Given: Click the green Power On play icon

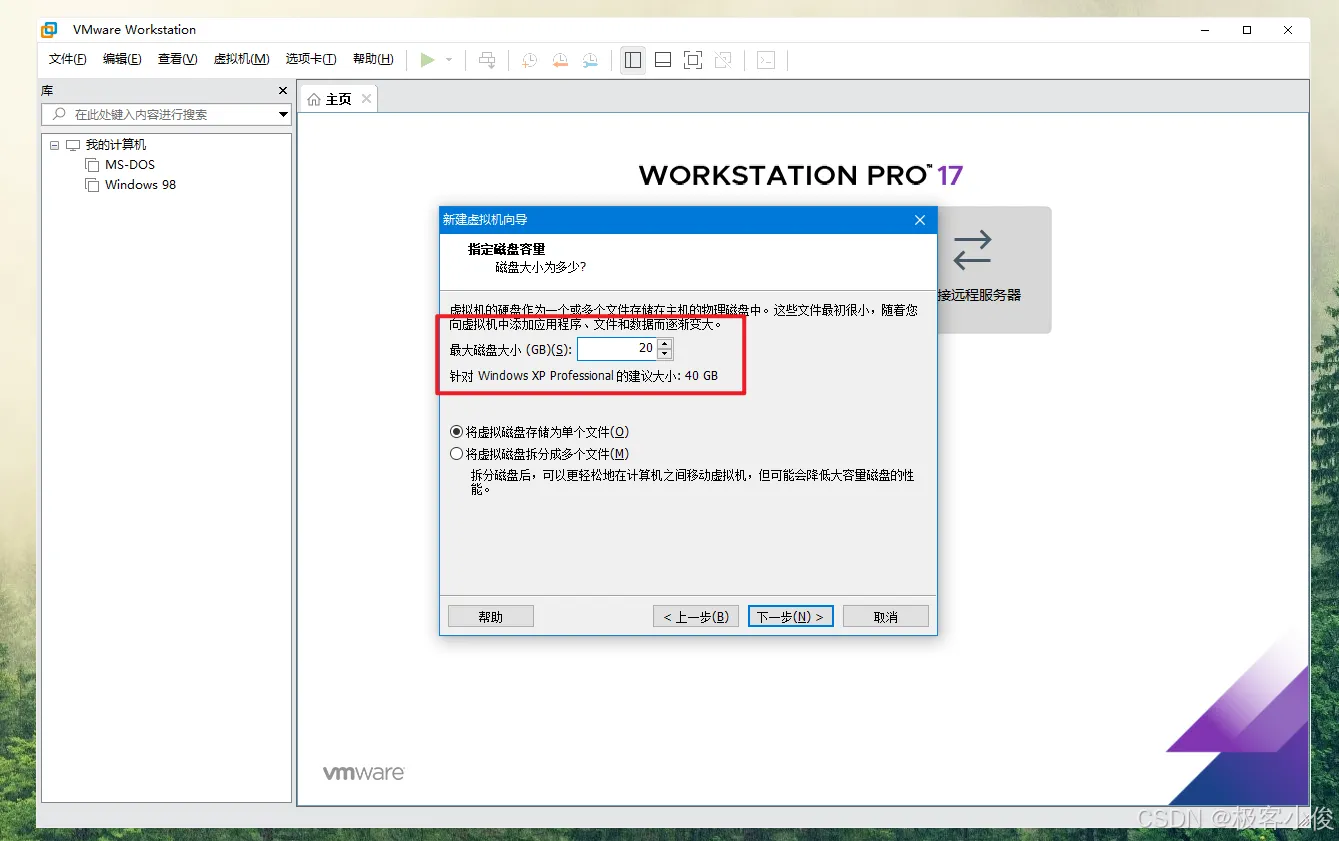Looking at the screenshot, I should tap(427, 60).
